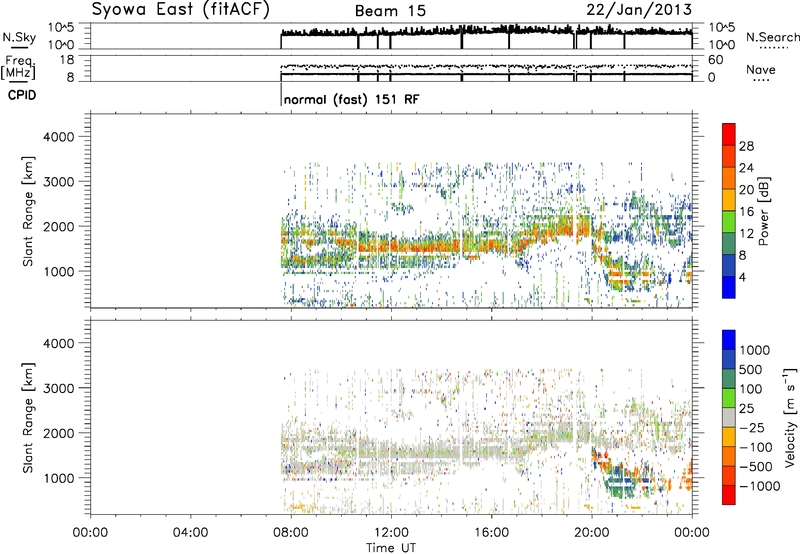
Task: Click the power colorbar "4" value
Action: [742, 278]
